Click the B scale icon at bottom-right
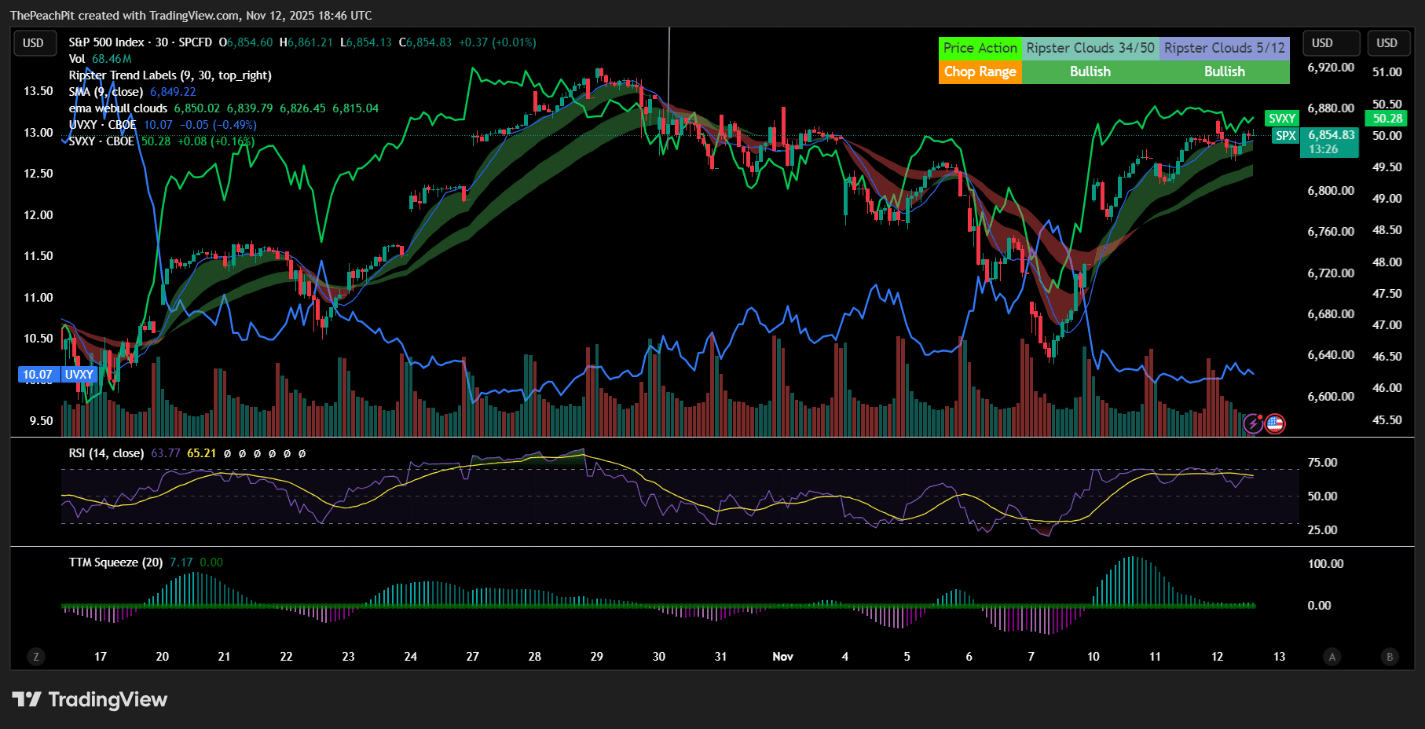The image size is (1425, 729). [x=1388, y=657]
